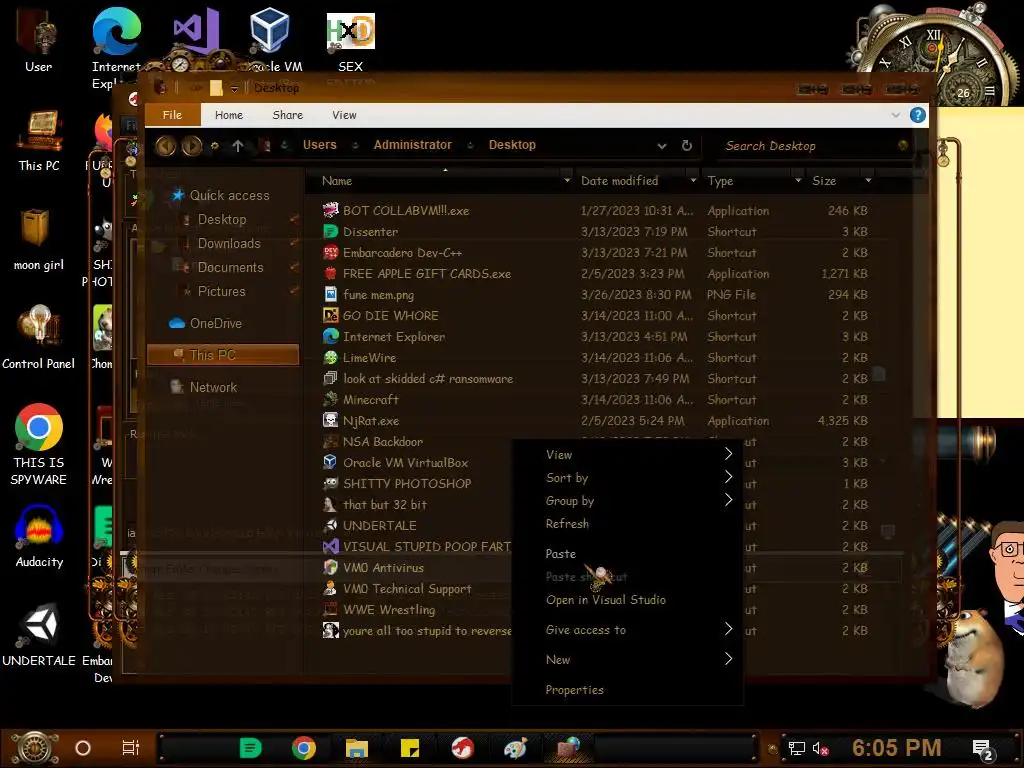This screenshot has width=1024, height=768.
Task: Open the UNDERTALE Unity desktop icon
Action: tap(39, 635)
